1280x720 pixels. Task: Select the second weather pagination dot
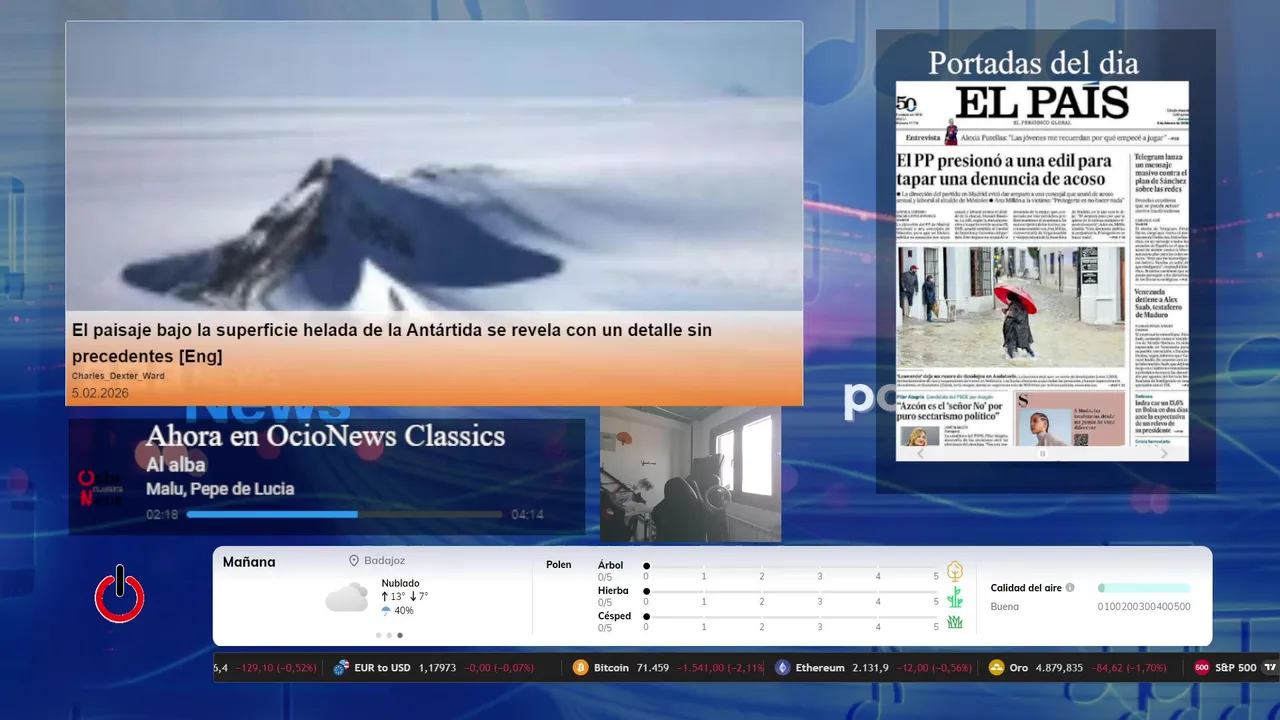[389, 635]
